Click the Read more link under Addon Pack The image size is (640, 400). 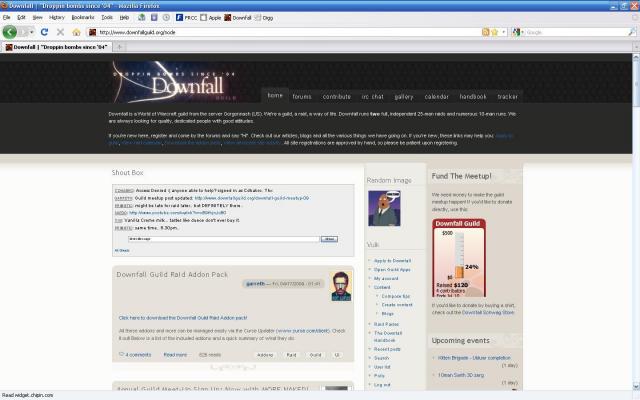pyautogui.click(x=175, y=355)
